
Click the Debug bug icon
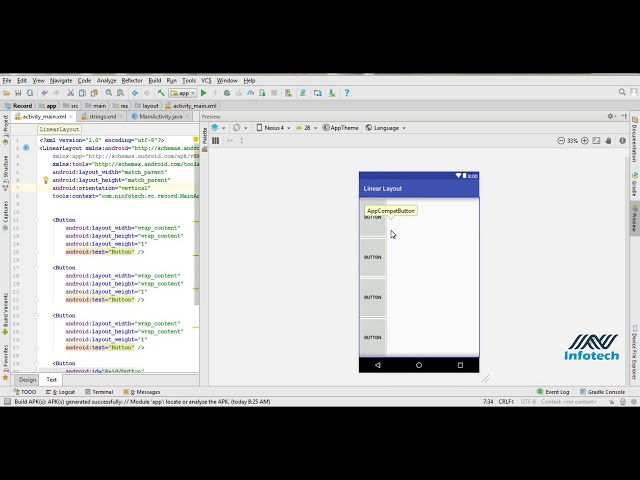point(227,93)
